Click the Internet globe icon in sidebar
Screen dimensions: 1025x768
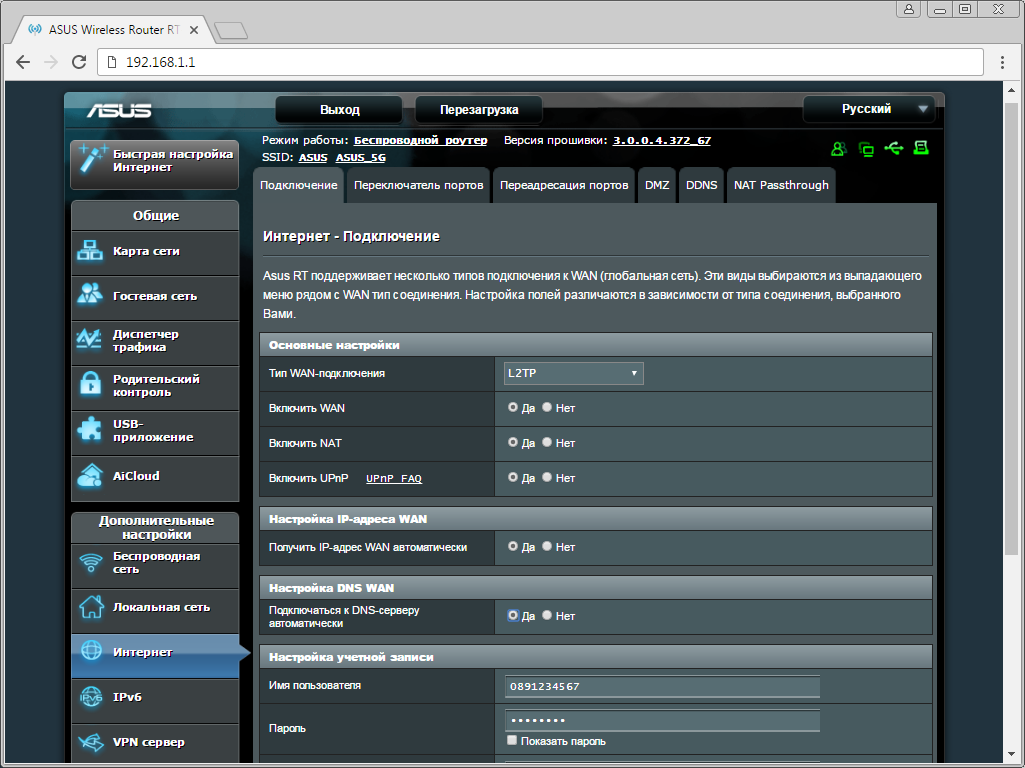point(91,651)
